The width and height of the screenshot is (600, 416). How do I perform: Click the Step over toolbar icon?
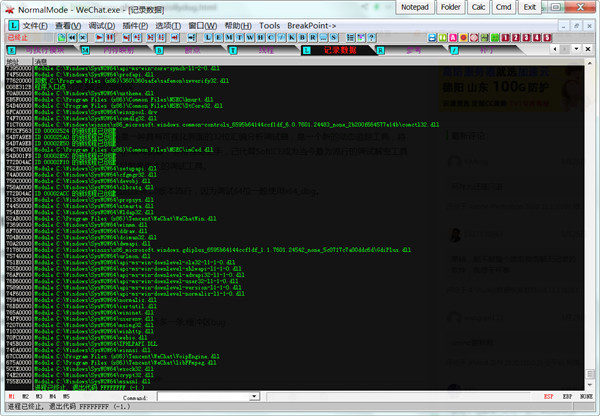137,38
